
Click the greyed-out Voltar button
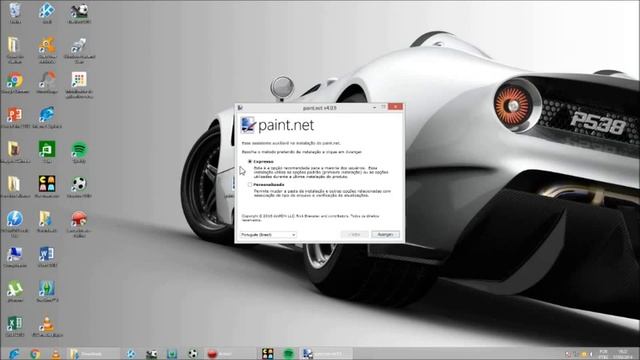pos(354,234)
